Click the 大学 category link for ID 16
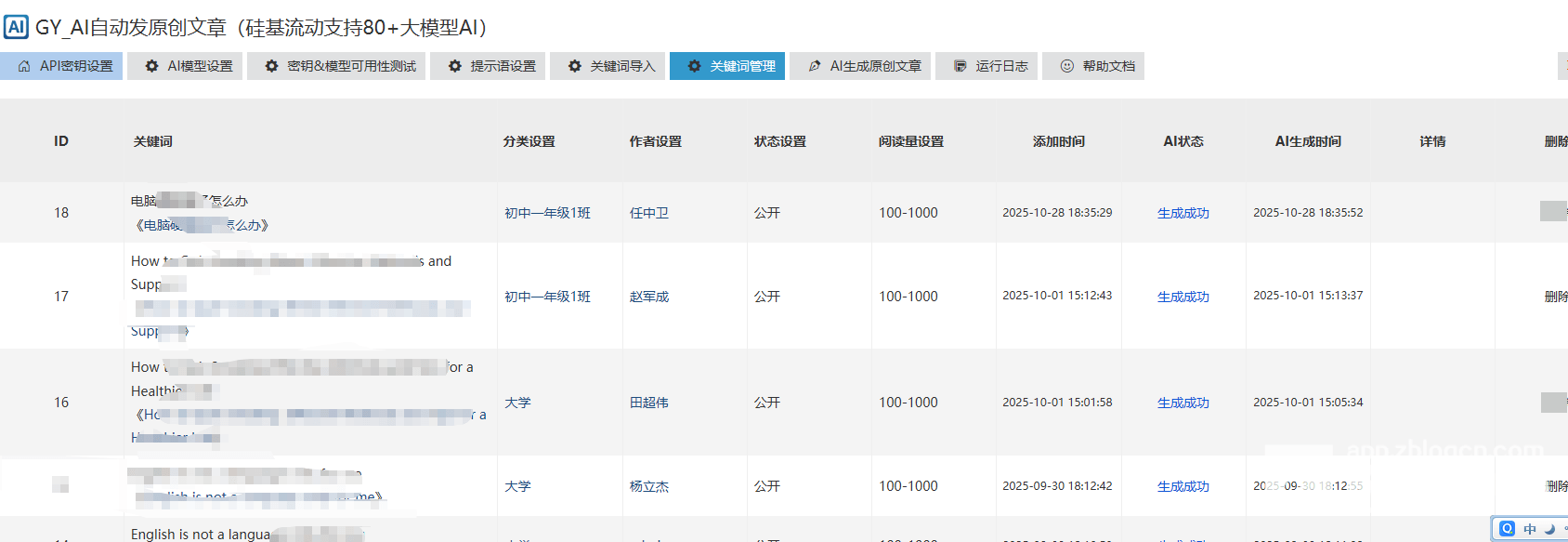The image size is (1568, 542). pyautogui.click(x=517, y=403)
